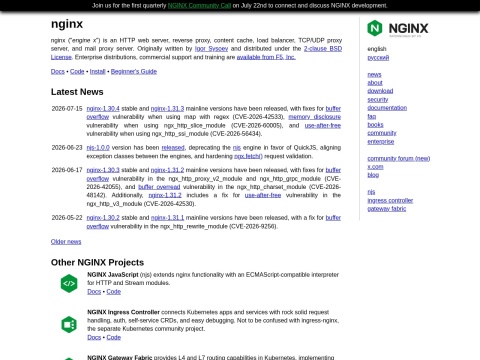Click 'NGINX Ingress Controller' bold project name
The width and height of the screenshot is (480, 360).
[x=123, y=312]
